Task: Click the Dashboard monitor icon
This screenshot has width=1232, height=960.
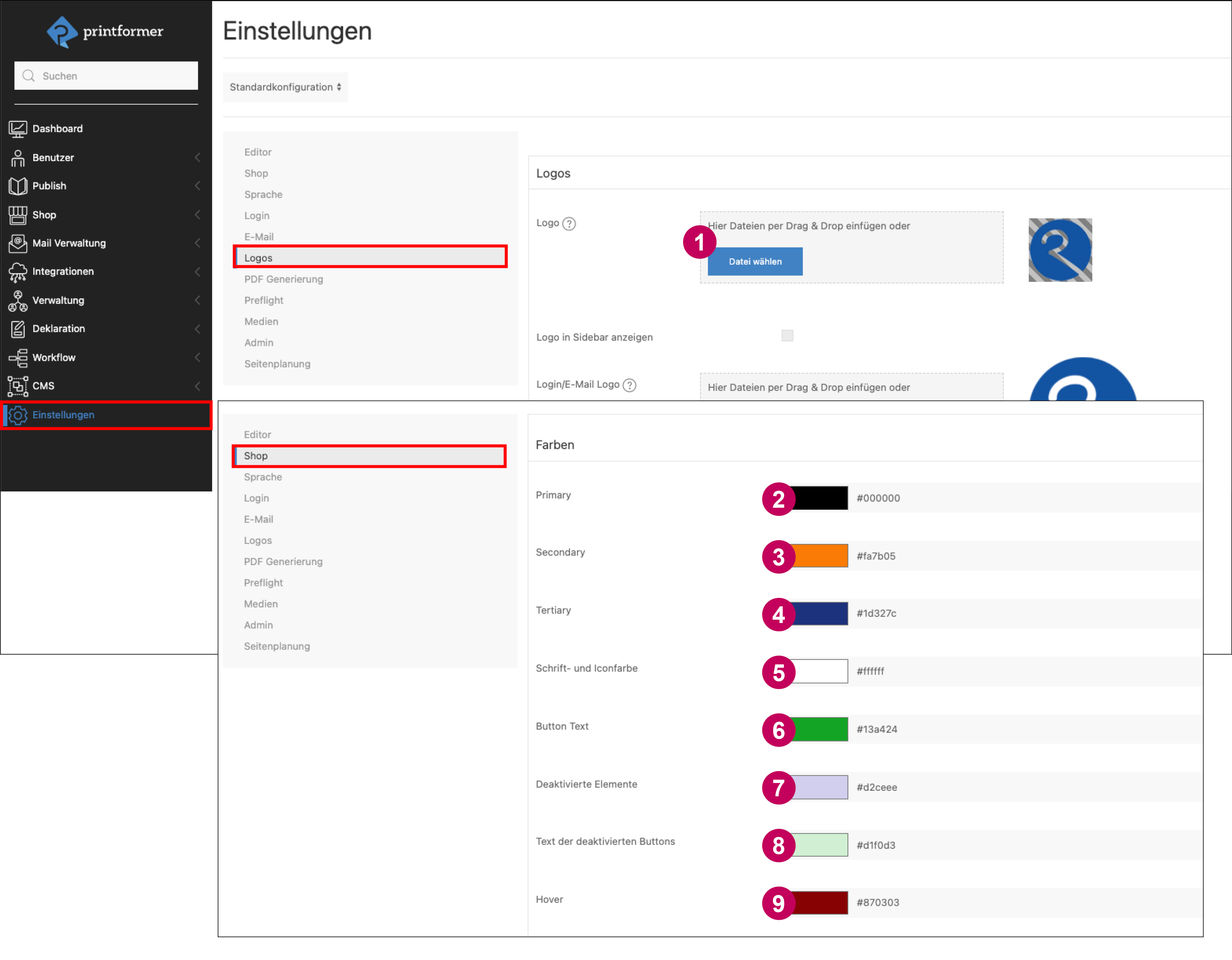Action: pyautogui.click(x=17, y=129)
